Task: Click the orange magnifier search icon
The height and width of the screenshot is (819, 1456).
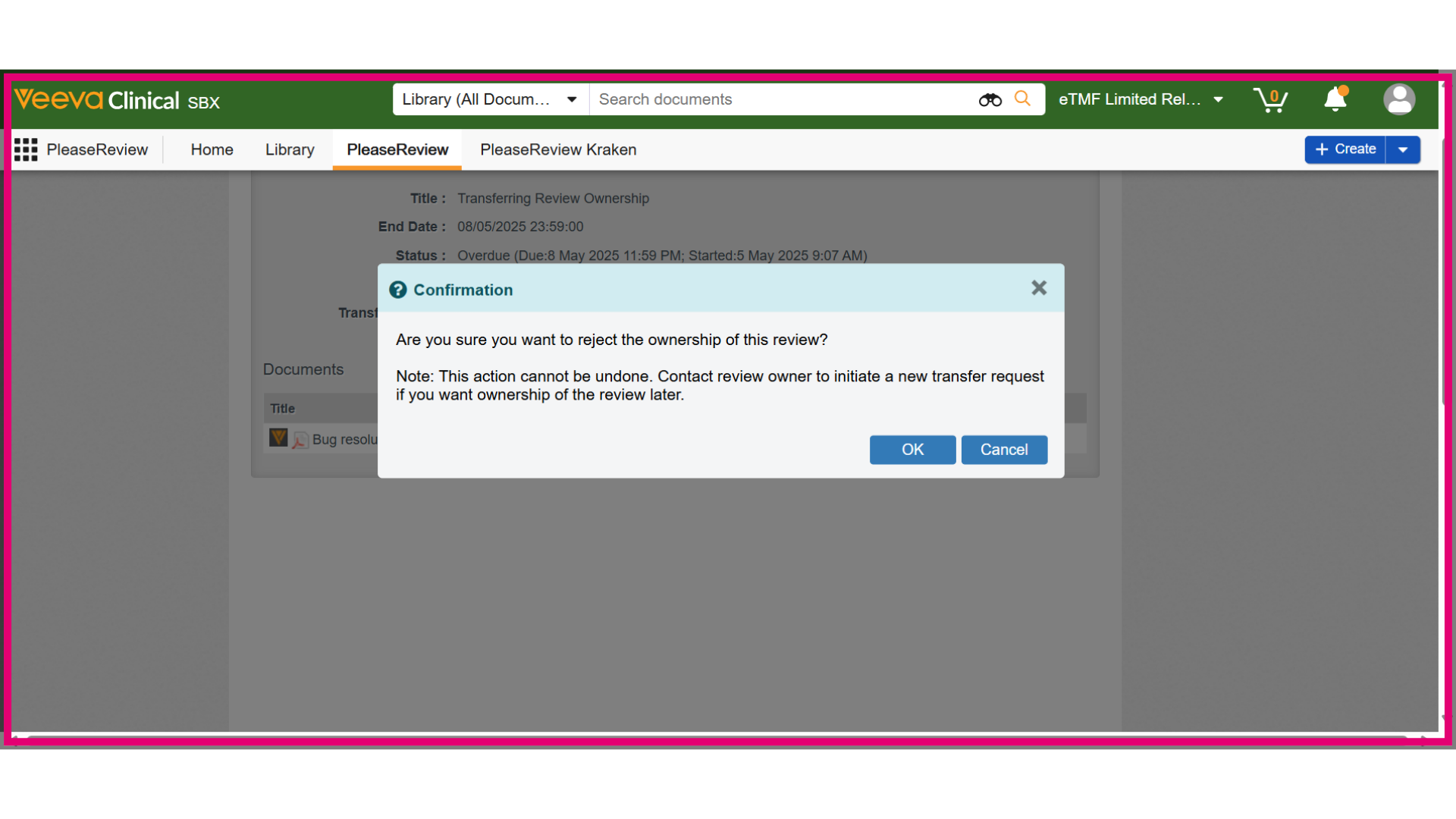Action: pos(1022,99)
